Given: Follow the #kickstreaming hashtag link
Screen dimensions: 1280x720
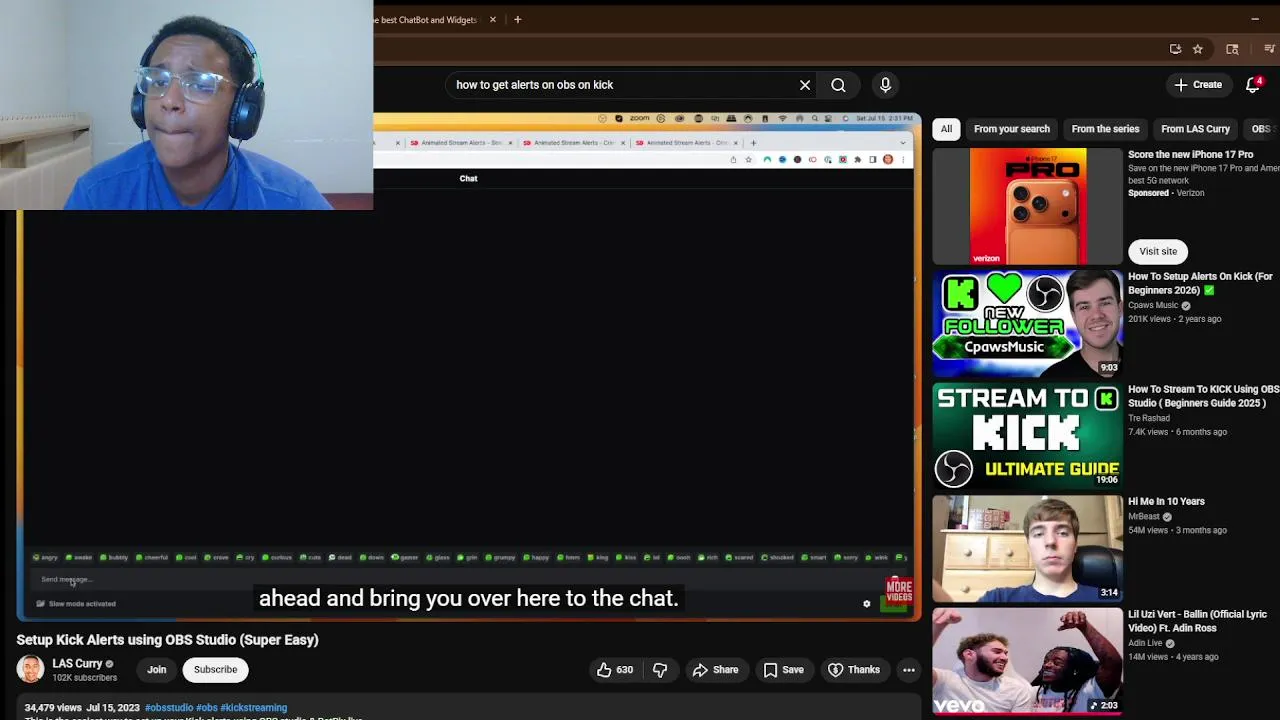Looking at the screenshot, I should pos(254,708).
